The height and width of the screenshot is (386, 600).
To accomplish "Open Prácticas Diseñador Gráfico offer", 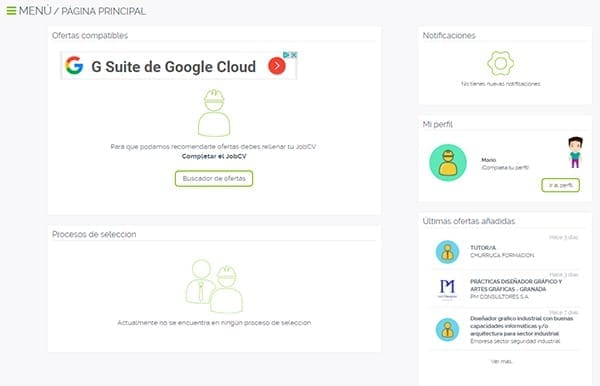I will (x=516, y=285).
